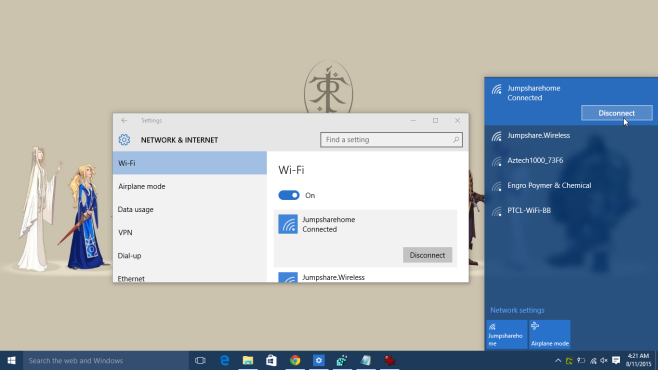
Task: Open the teal pixel-pattern app on taskbar
Action: click(x=342, y=360)
